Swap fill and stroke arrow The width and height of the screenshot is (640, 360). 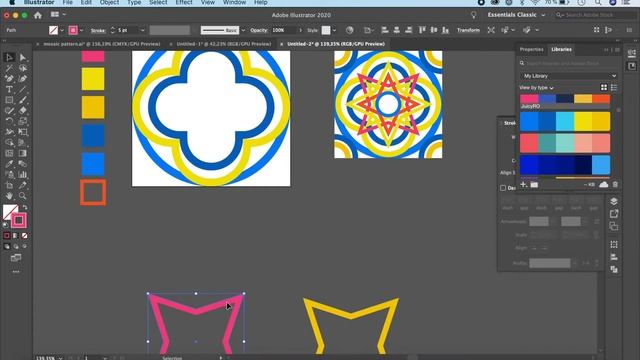[25, 207]
